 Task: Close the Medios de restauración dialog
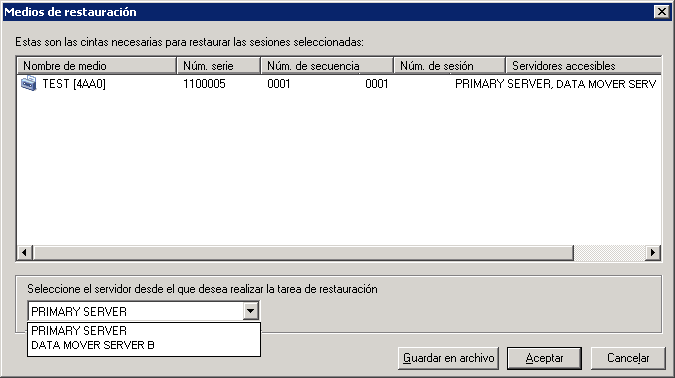tap(661, 12)
